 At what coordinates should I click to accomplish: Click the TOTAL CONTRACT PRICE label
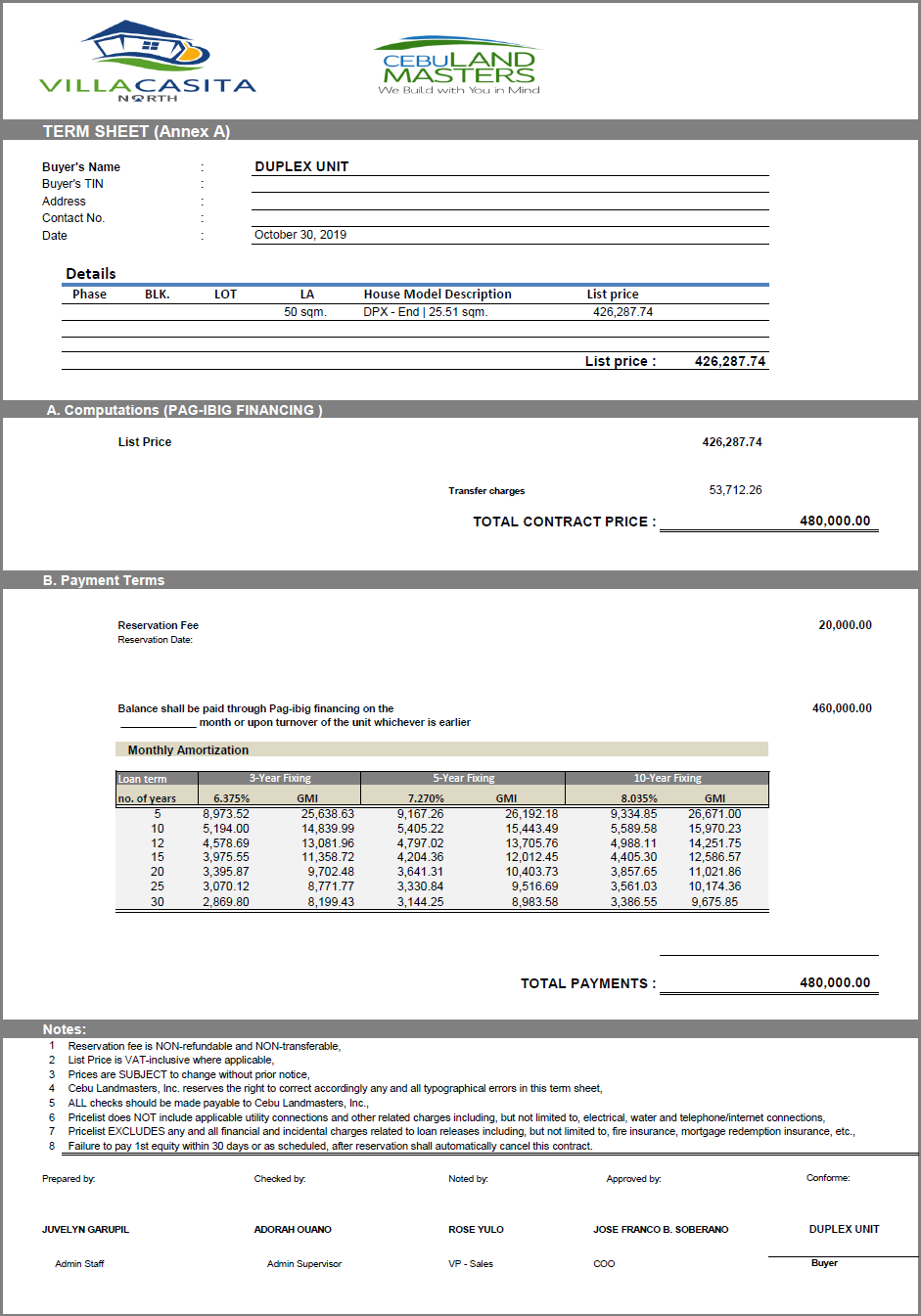coord(565,522)
